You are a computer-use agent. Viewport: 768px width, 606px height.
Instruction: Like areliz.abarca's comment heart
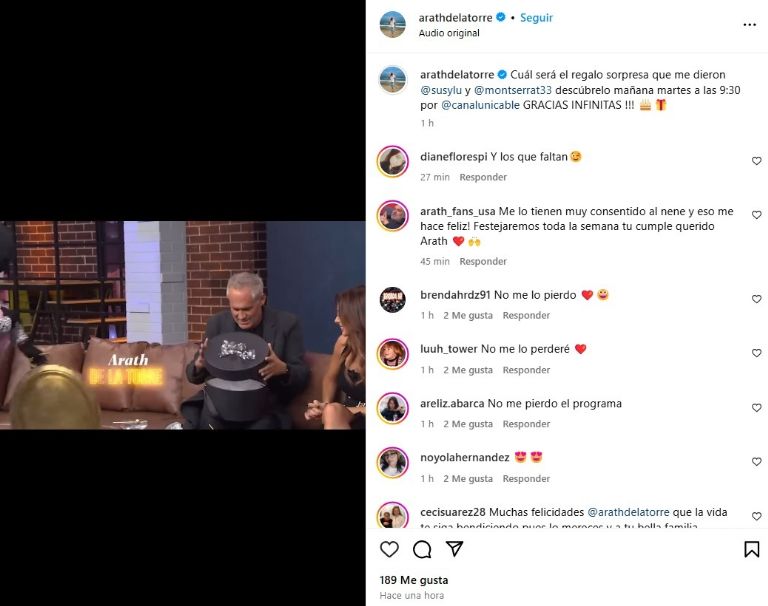pos(757,408)
